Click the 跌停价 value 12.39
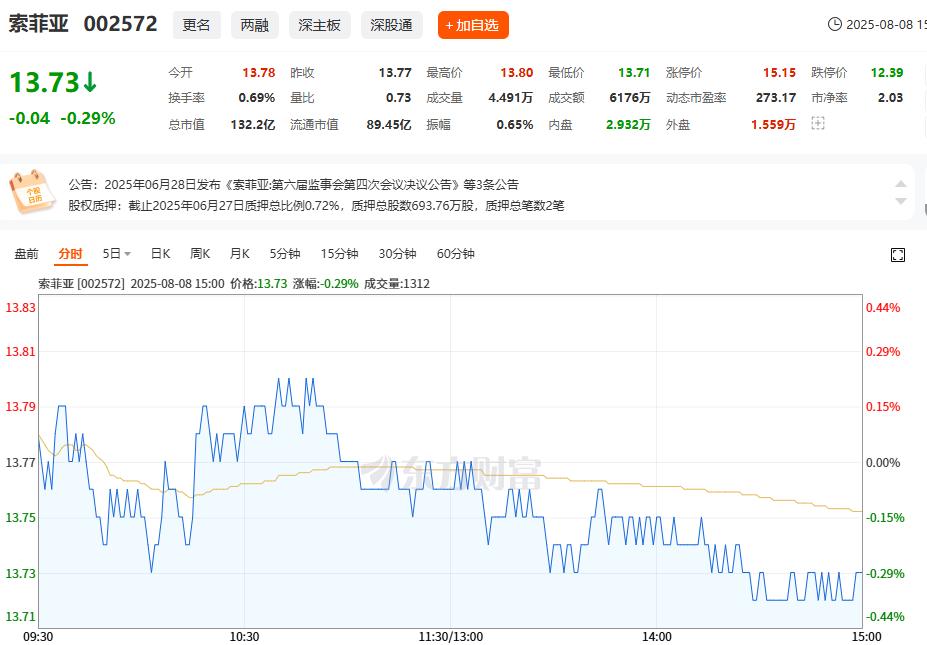 point(887,73)
